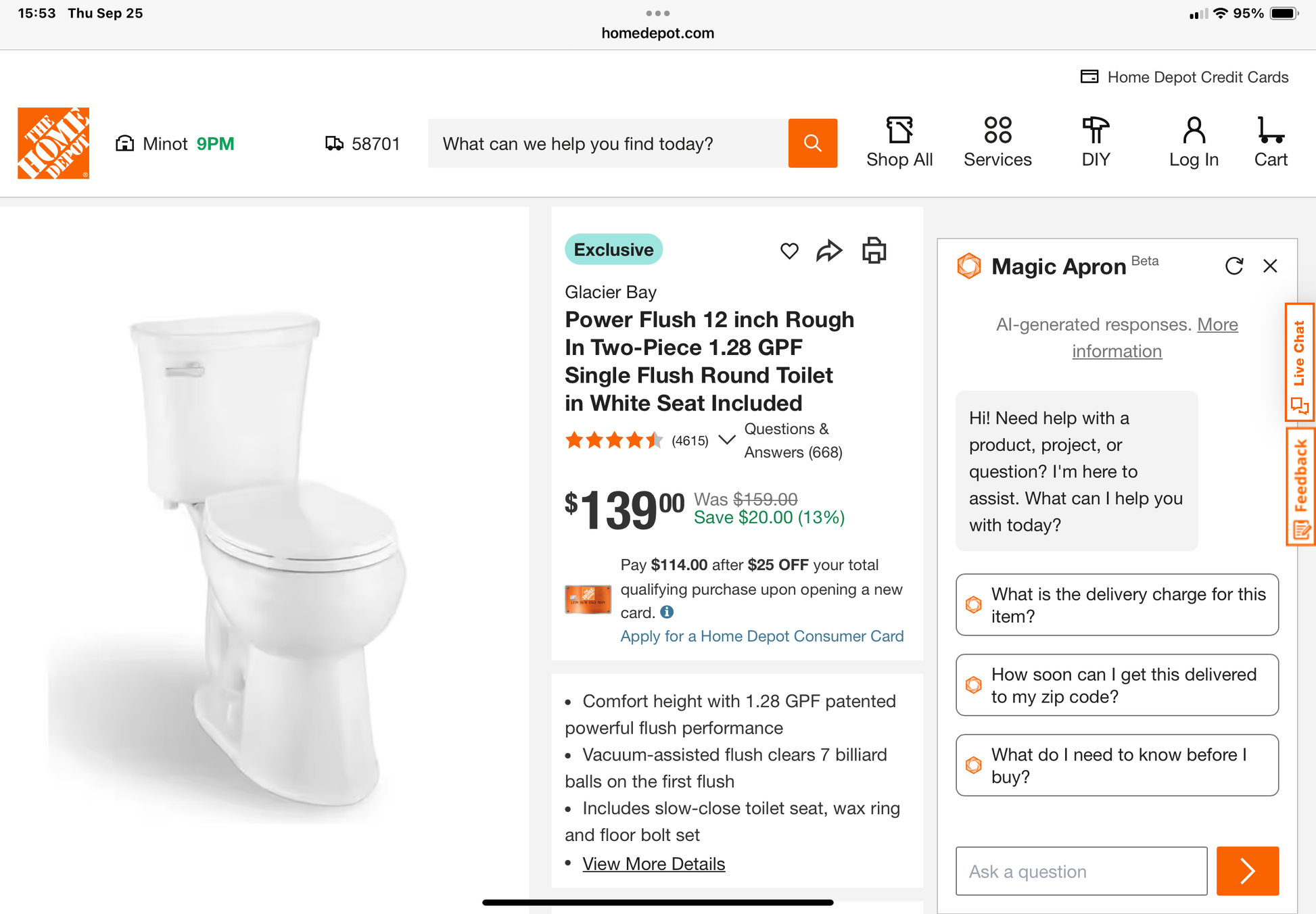Type in the Ask a question field
Image resolution: width=1316 pixels, height=914 pixels.
pyautogui.click(x=1081, y=871)
